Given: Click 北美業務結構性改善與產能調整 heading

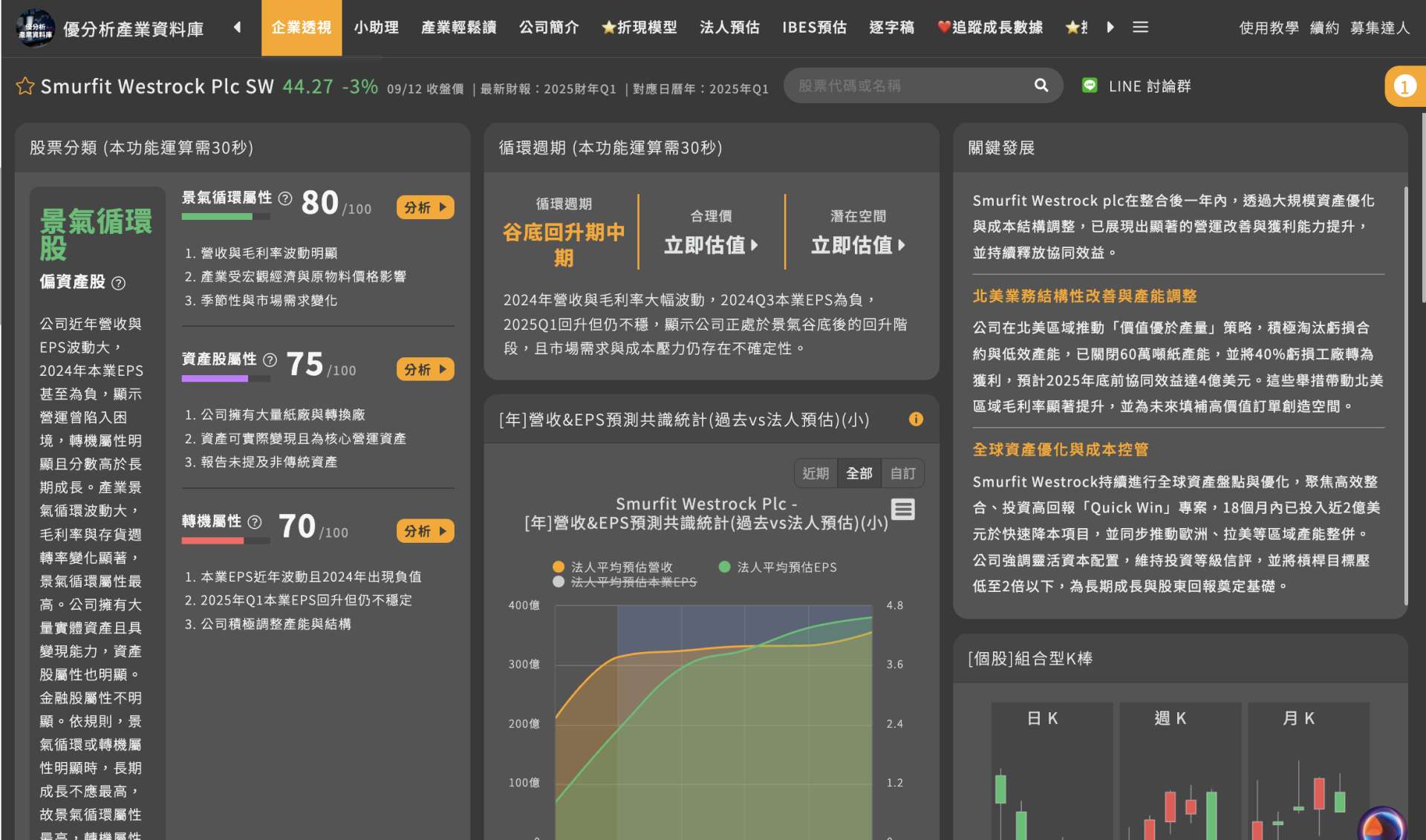Looking at the screenshot, I should [x=1084, y=296].
